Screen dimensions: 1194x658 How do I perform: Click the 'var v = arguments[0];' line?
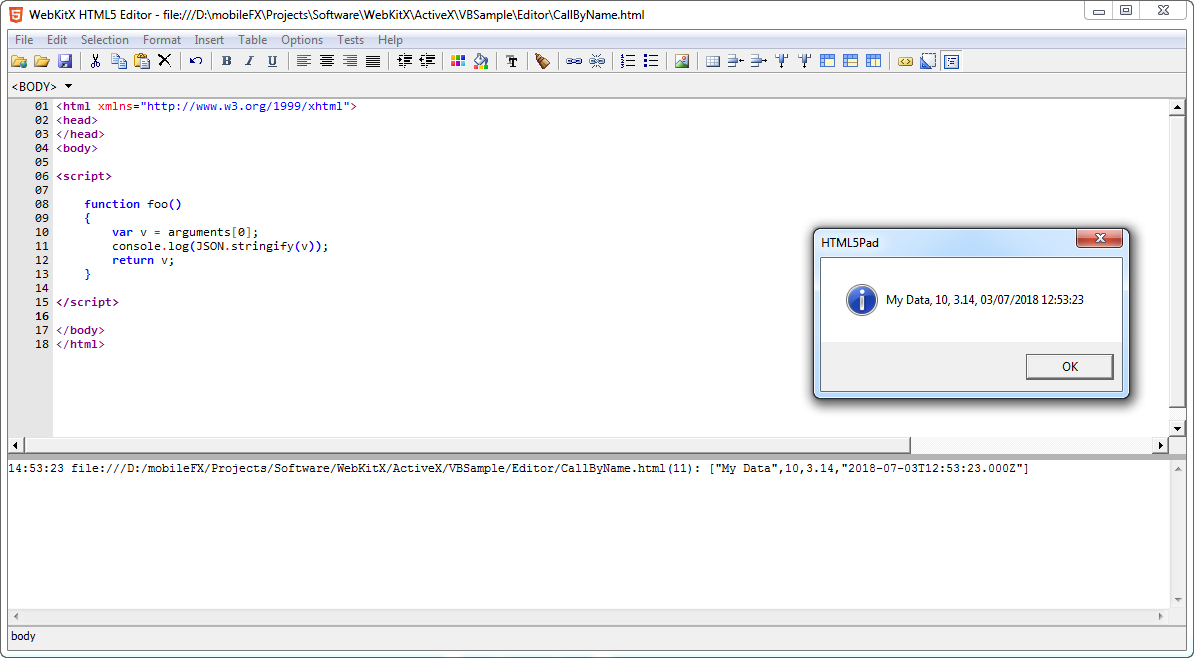[x=185, y=232]
